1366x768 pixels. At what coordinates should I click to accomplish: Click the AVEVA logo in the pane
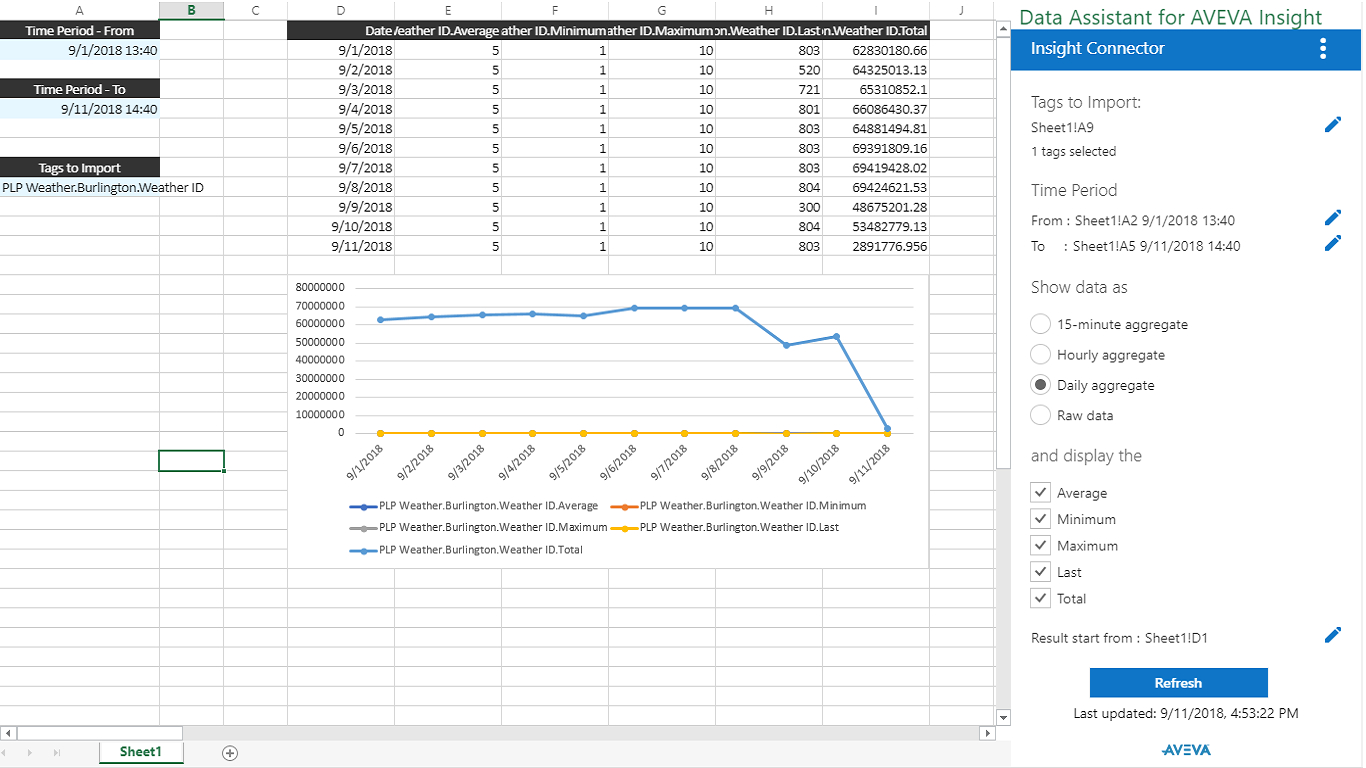pos(1186,750)
